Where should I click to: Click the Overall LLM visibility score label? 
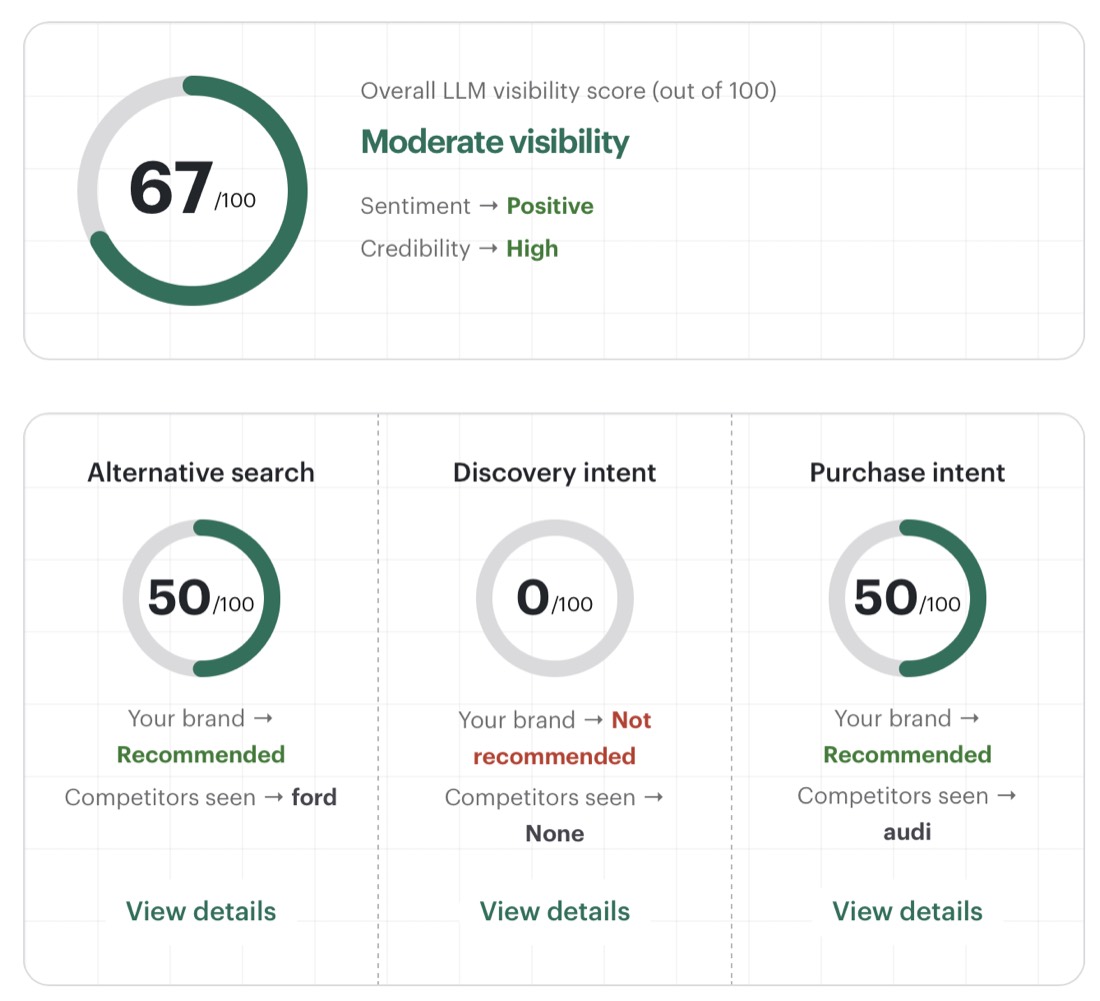tap(568, 90)
